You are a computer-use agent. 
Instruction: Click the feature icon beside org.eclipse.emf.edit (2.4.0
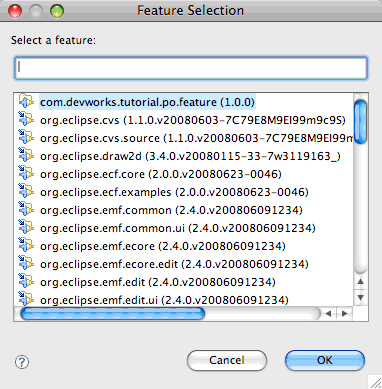(x=26, y=281)
